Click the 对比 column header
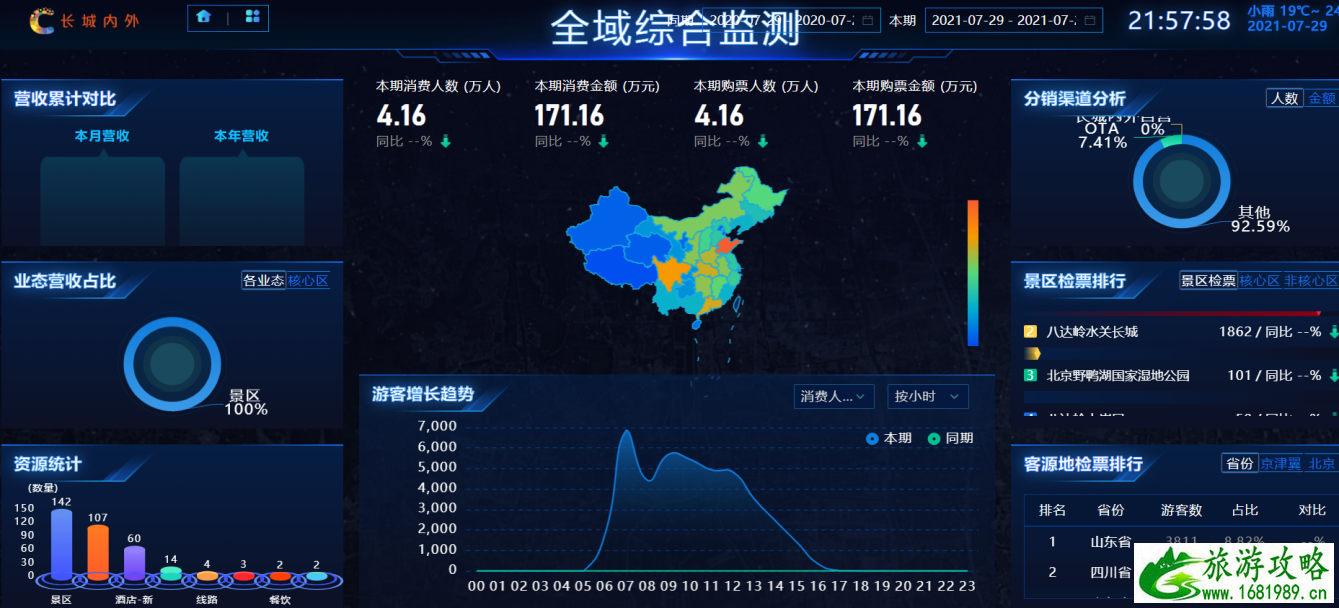The image size is (1339, 608). [1312, 510]
